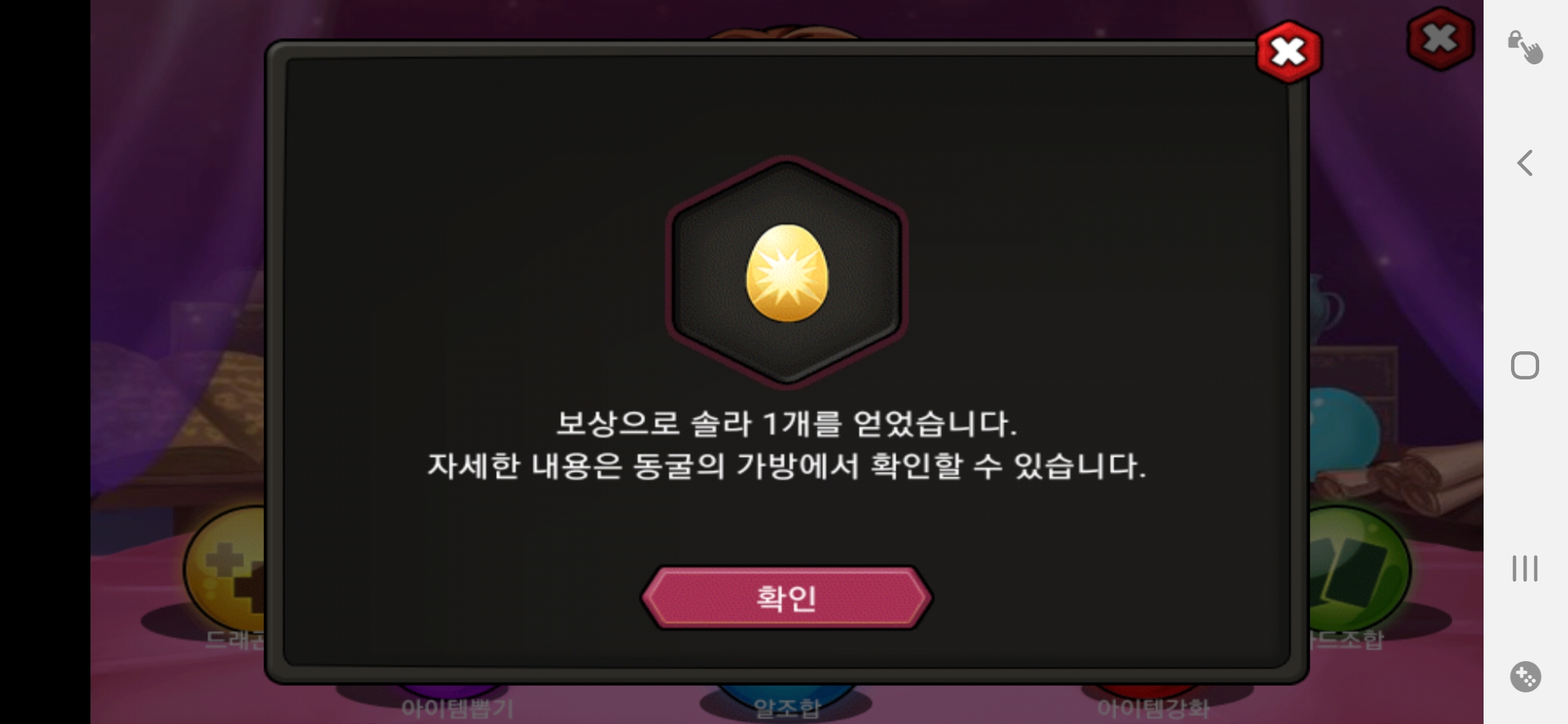This screenshot has height=724, width=1568.
Task: Tap the message line about 동굴의 가방
Action: coord(787,466)
